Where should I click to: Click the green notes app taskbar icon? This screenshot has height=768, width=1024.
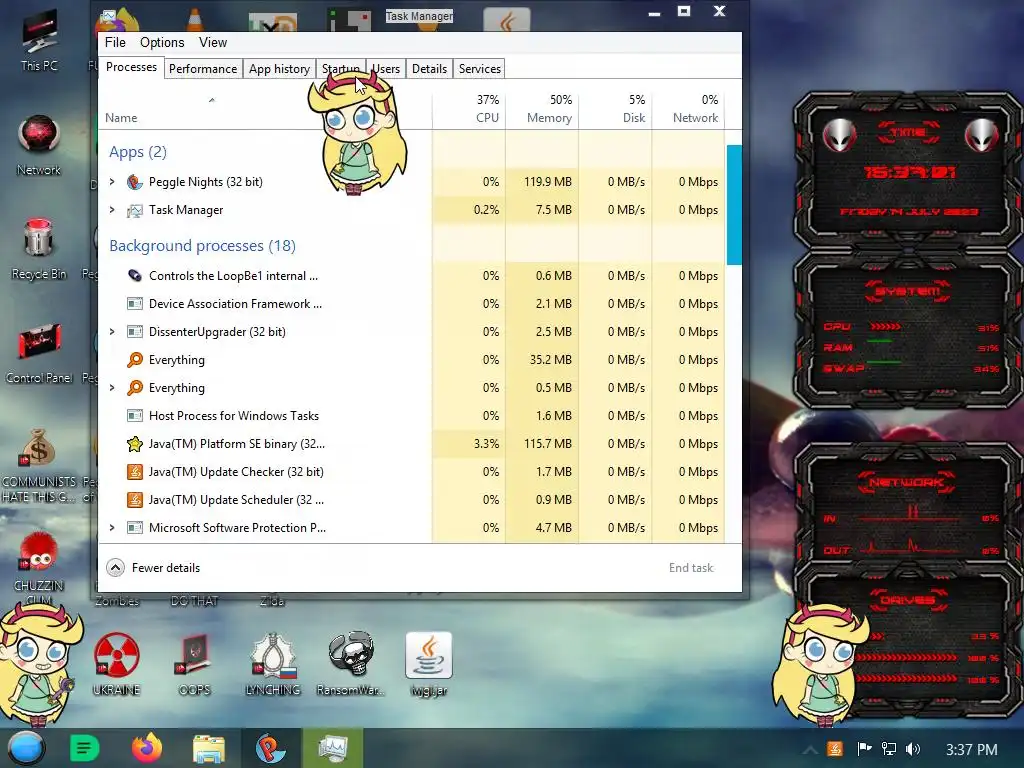click(x=84, y=748)
